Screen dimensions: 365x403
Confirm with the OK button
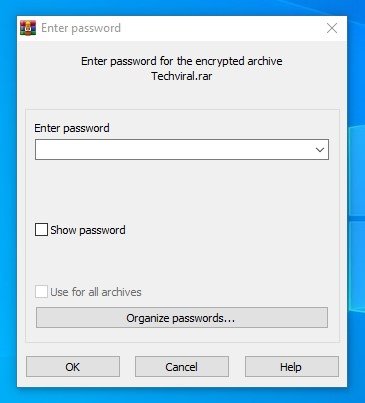(x=73, y=367)
